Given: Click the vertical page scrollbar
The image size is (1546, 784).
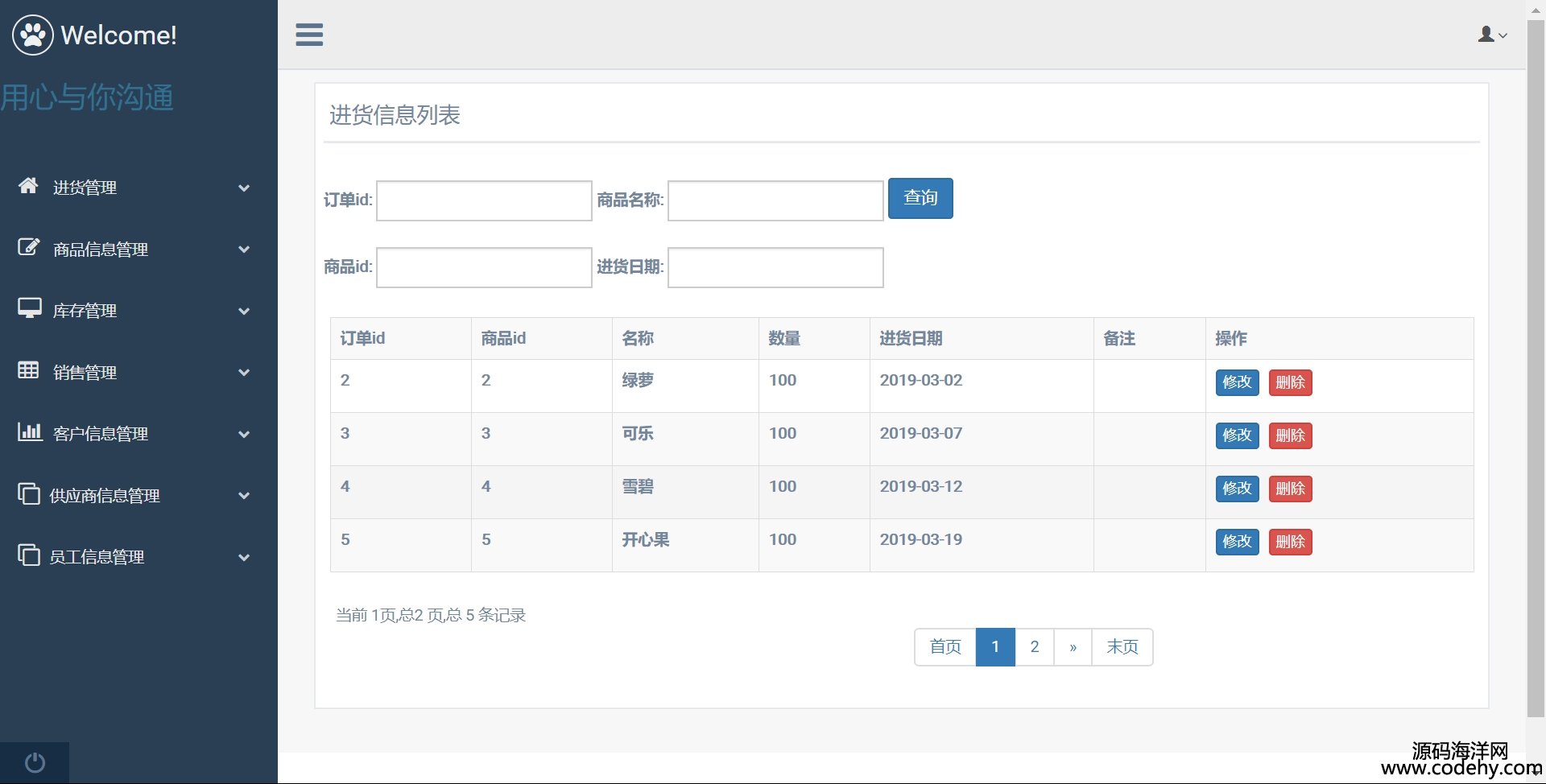Looking at the screenshot, I should pyautogui.click(x=1536, y=362).
